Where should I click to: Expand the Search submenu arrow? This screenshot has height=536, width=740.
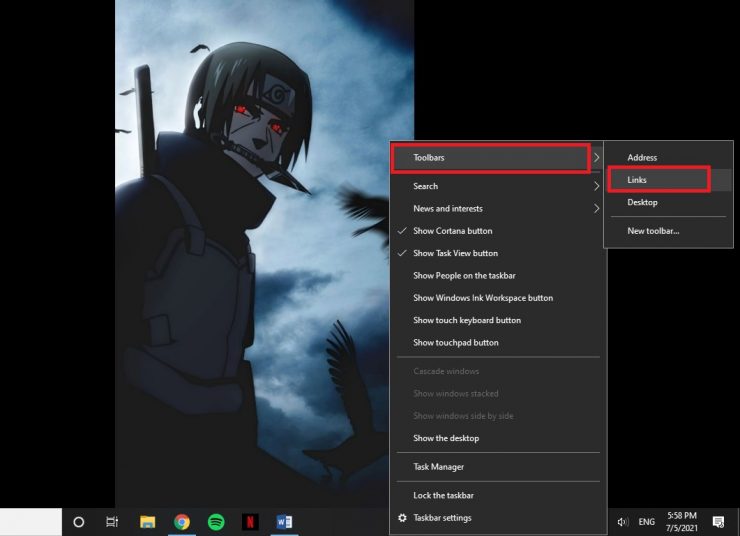pos(597,186)
